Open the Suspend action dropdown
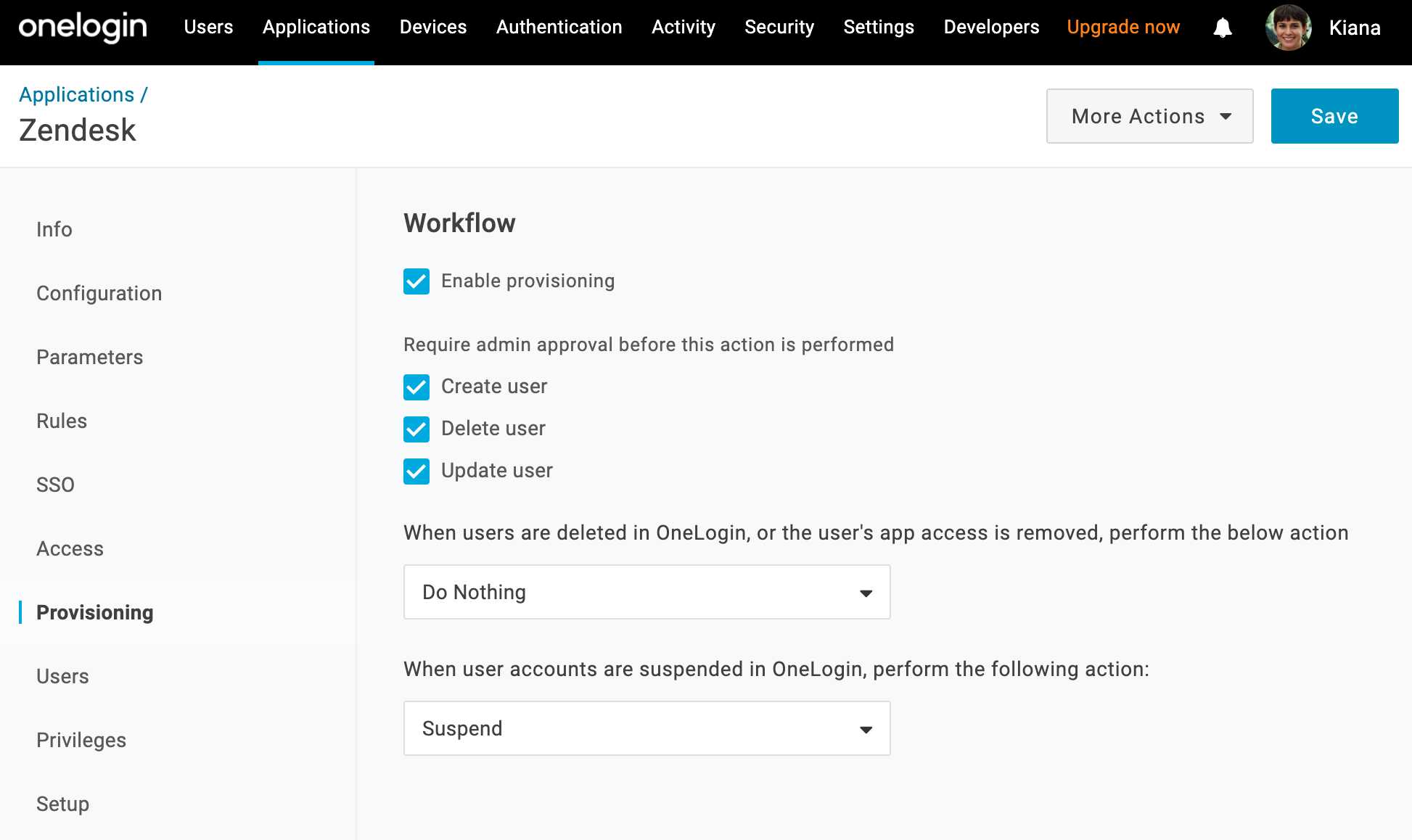The width and height of the screenshot is (1412, 840). (646, 728)
